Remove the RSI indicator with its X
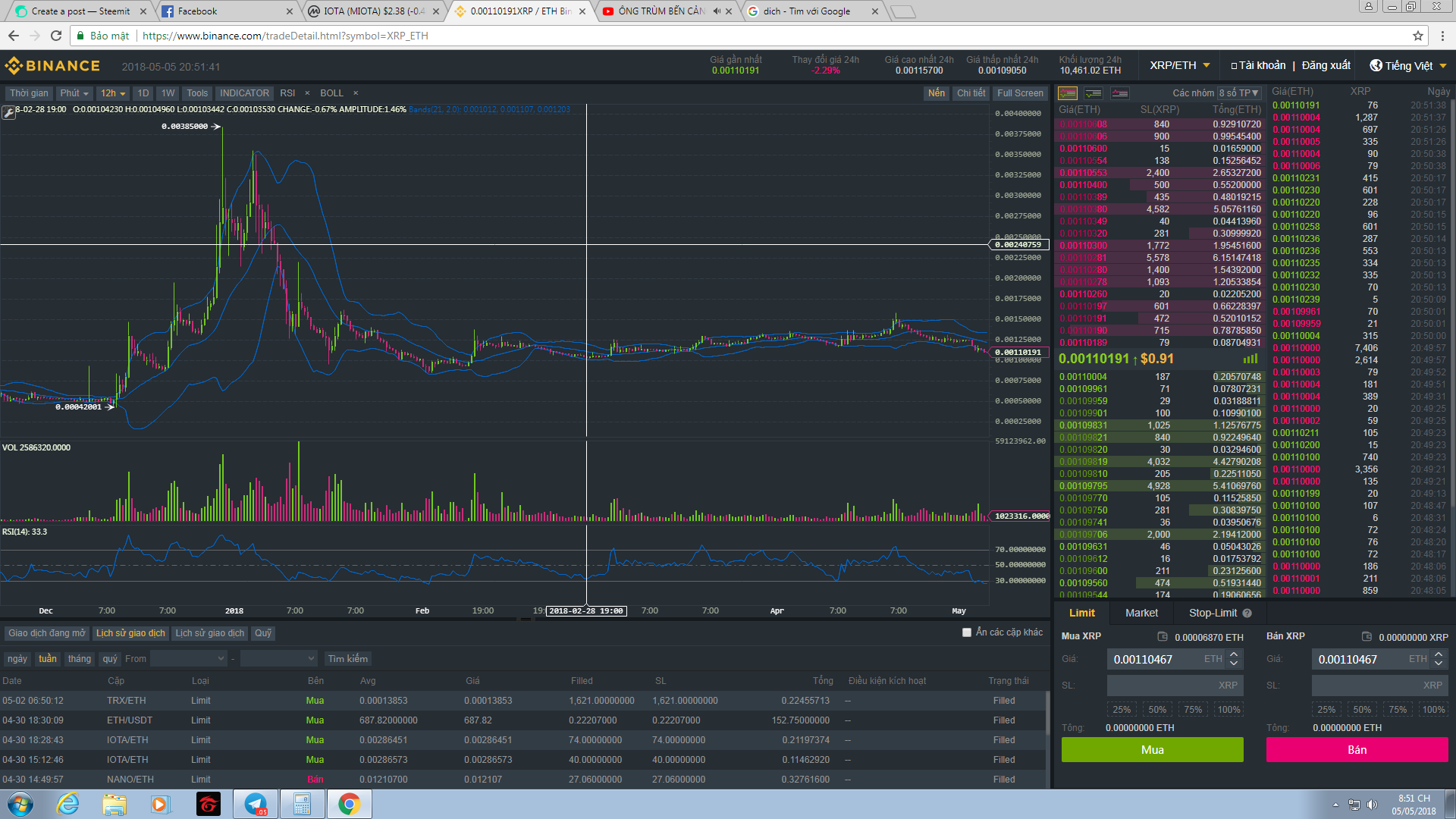Viewport: 1456px width, 819px height. (307, 93)
